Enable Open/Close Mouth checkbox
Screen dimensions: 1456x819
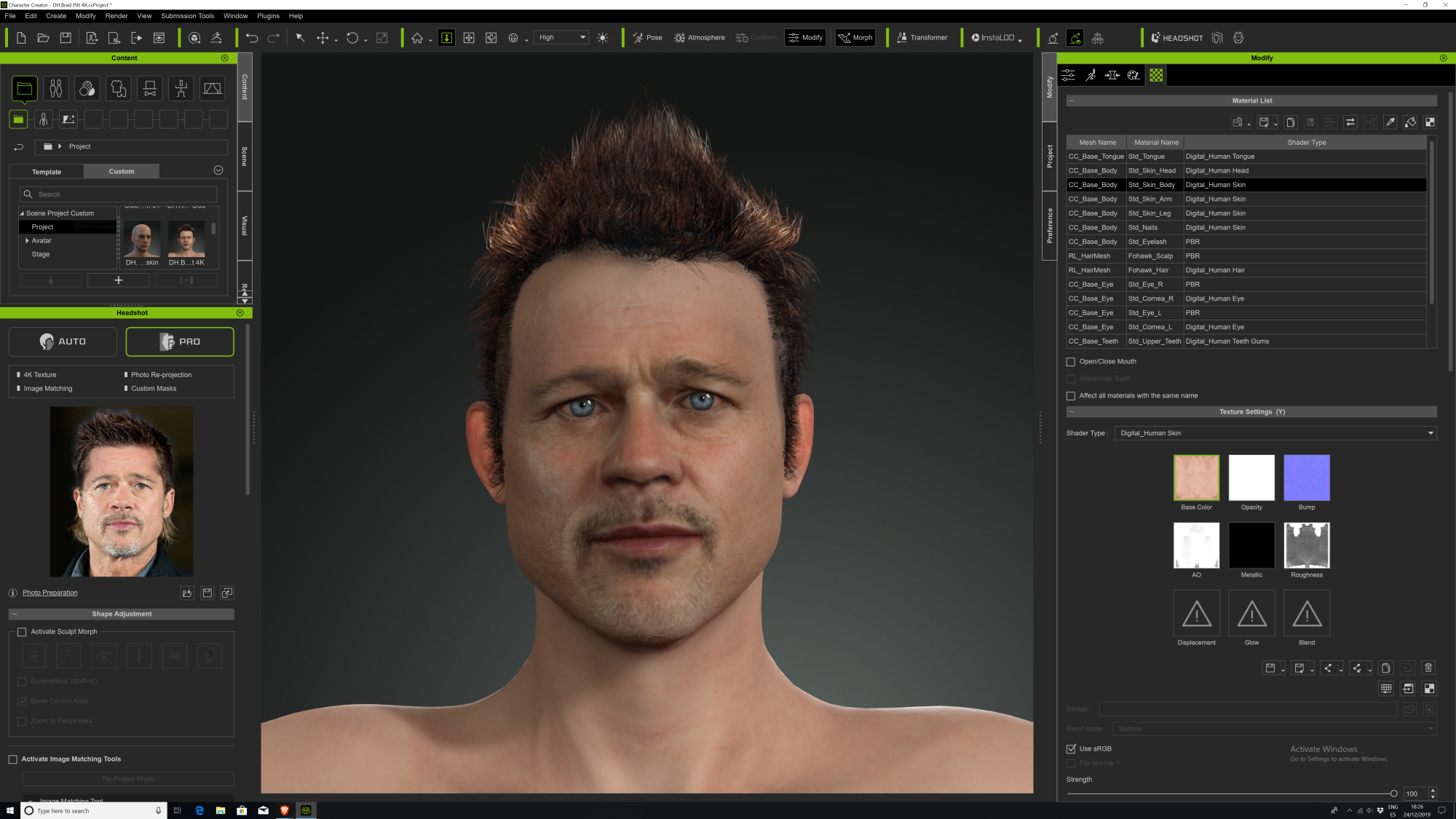[1070, 362]
